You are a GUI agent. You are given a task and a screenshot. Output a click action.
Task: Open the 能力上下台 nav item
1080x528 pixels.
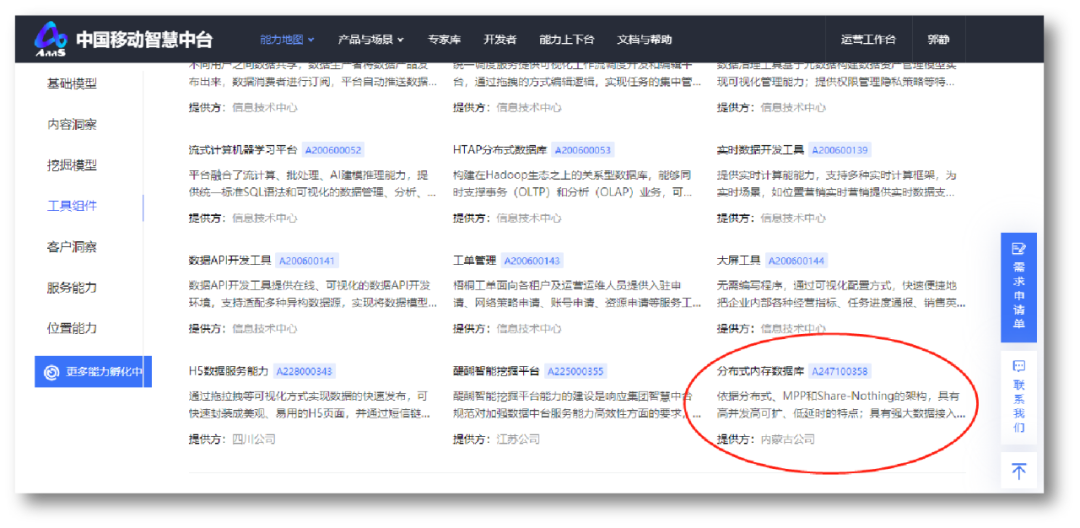click(x=566, y=39)
